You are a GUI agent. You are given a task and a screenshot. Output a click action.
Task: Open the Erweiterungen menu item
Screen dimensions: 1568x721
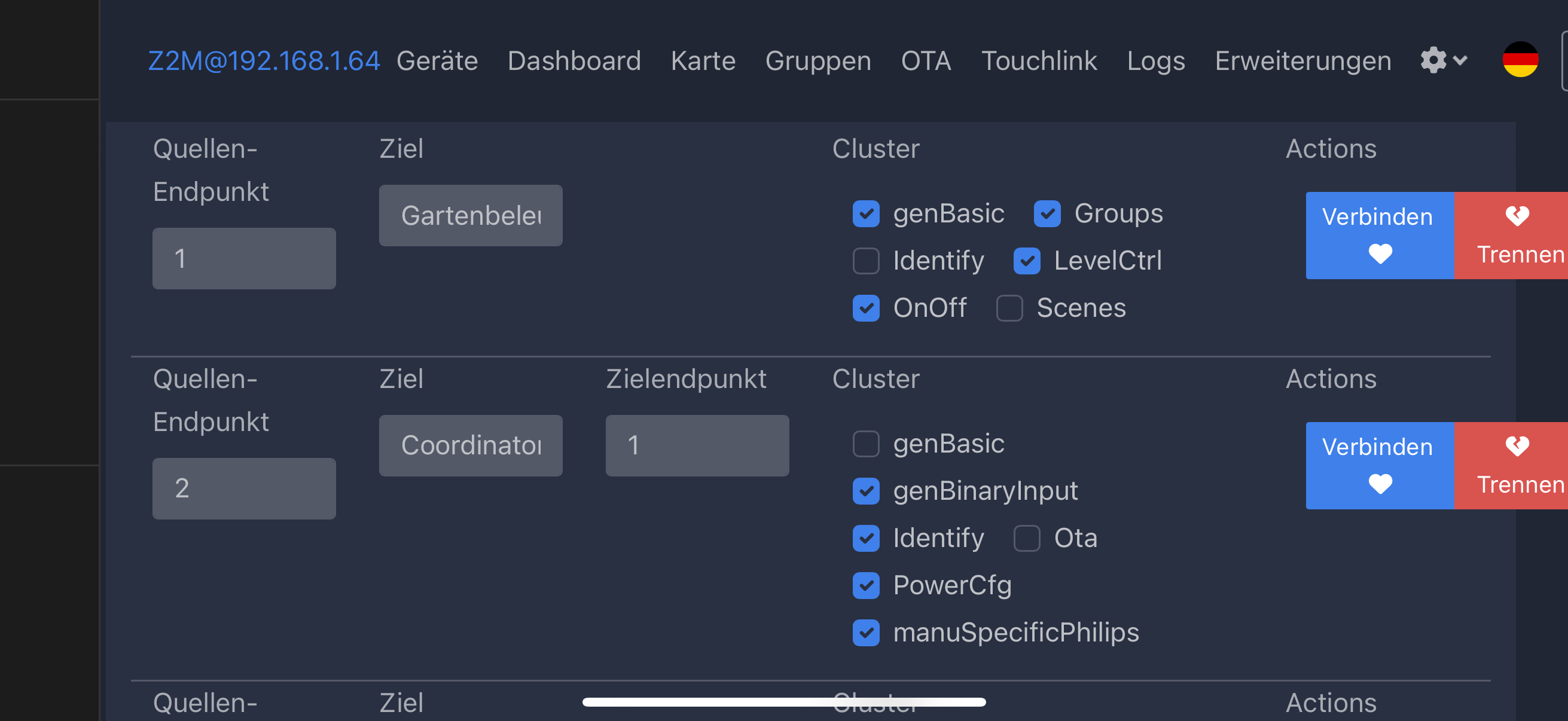click(x=1302, y=61)
